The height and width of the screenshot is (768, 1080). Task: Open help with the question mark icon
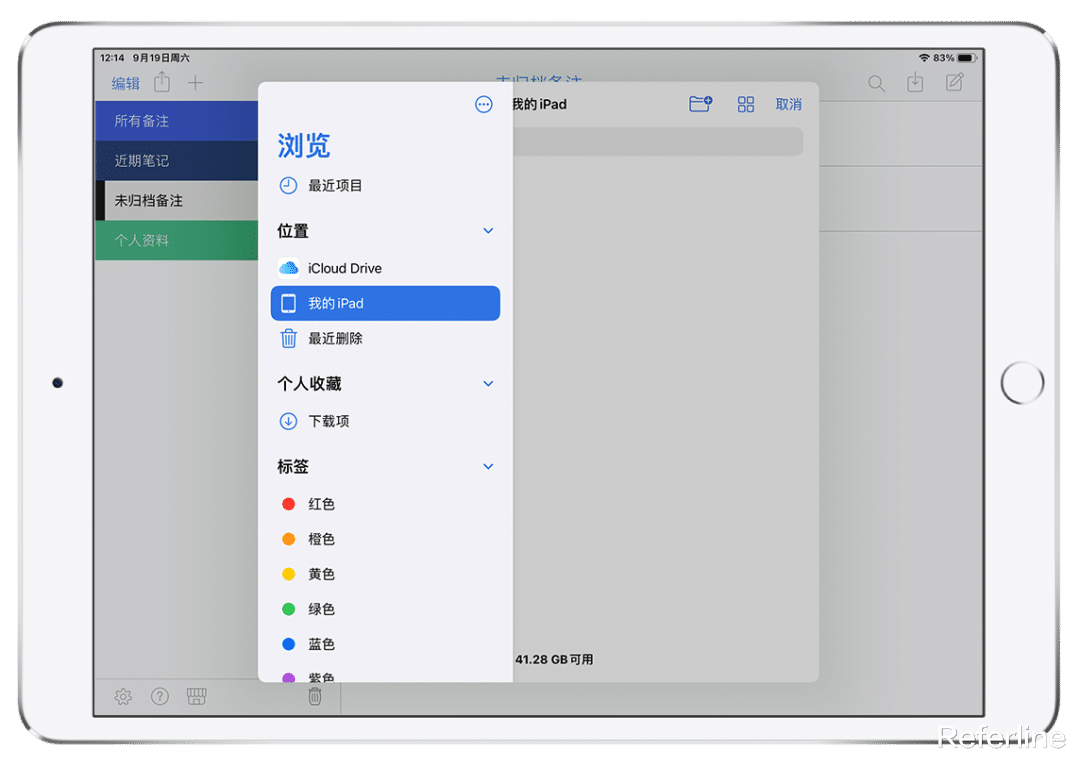(159, 696)
